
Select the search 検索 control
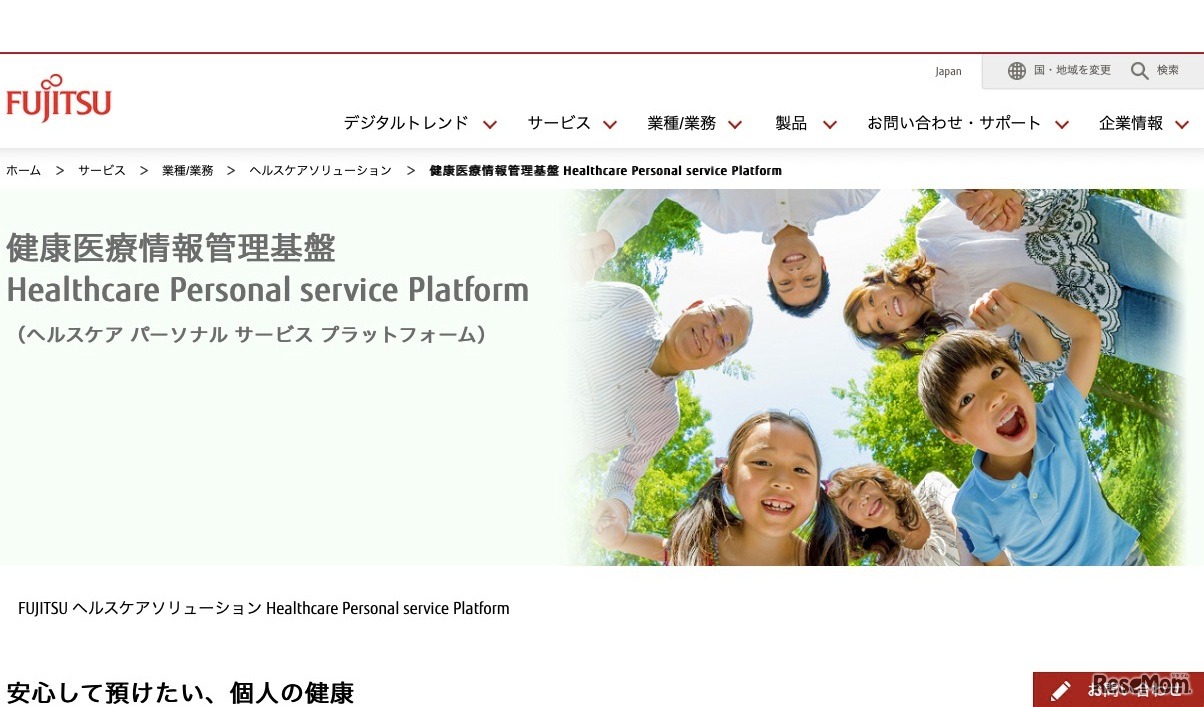(x=1157, y=70)
